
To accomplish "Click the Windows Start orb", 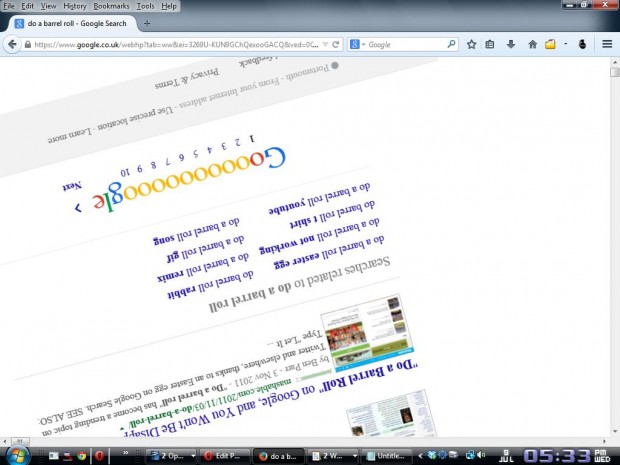I will pyautogui.click(x=17, y=455).
